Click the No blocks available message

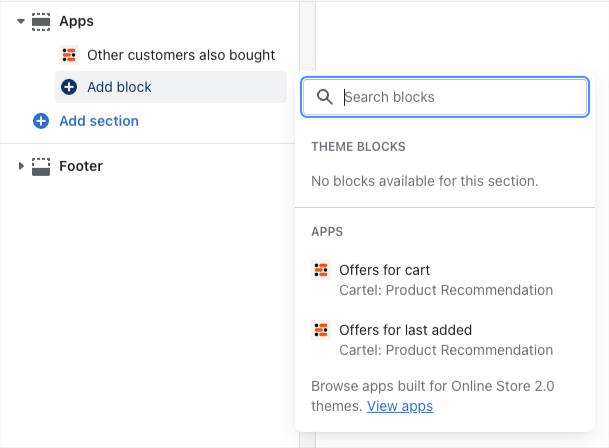[424, 181]
